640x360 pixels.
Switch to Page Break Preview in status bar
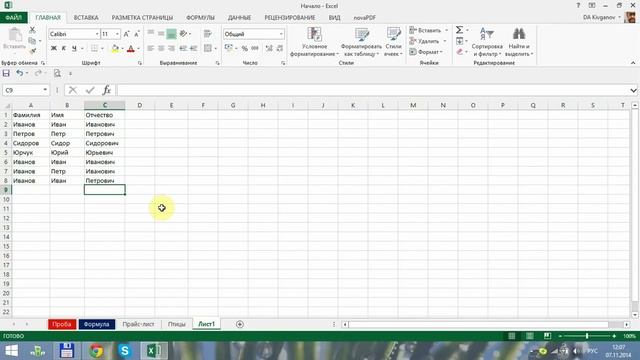(547, 336)
